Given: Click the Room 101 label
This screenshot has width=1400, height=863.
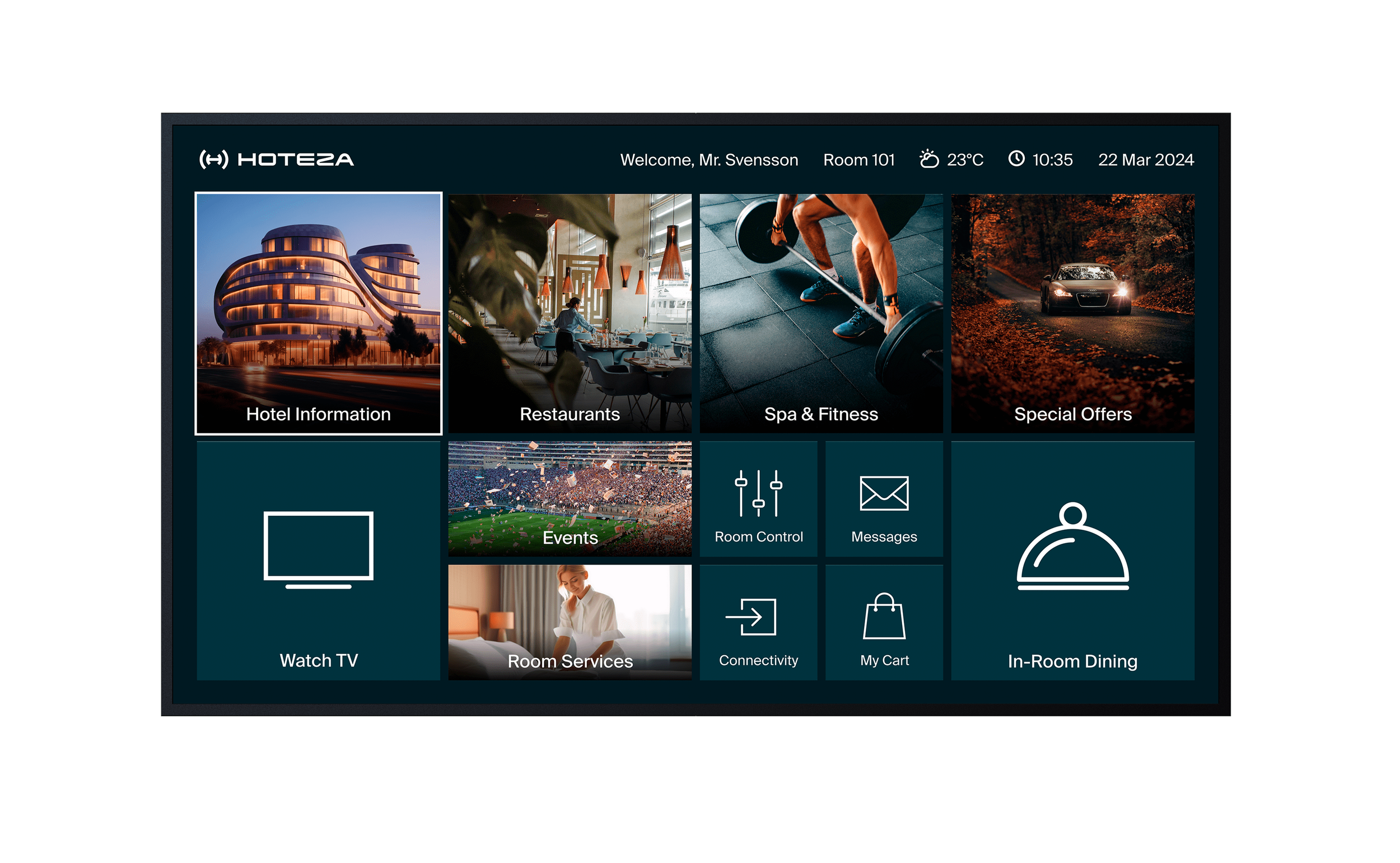Looking at the screenshot, I should pyautogui.click(x=858, y=160).
